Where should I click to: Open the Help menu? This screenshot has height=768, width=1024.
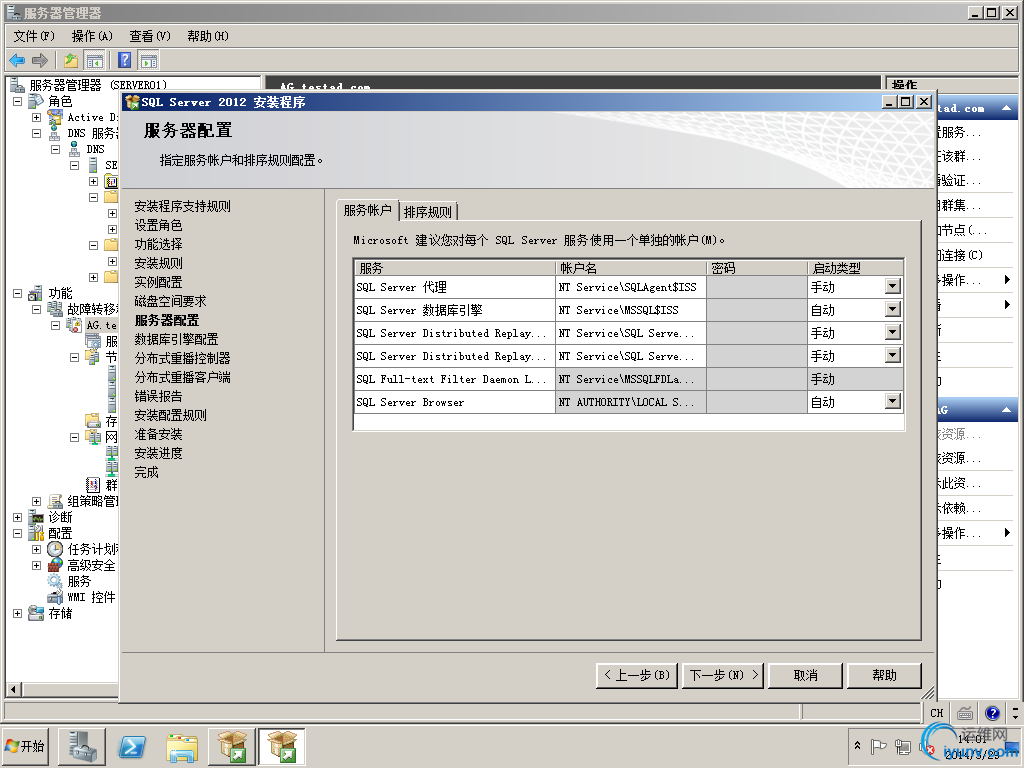click(208, 36)
